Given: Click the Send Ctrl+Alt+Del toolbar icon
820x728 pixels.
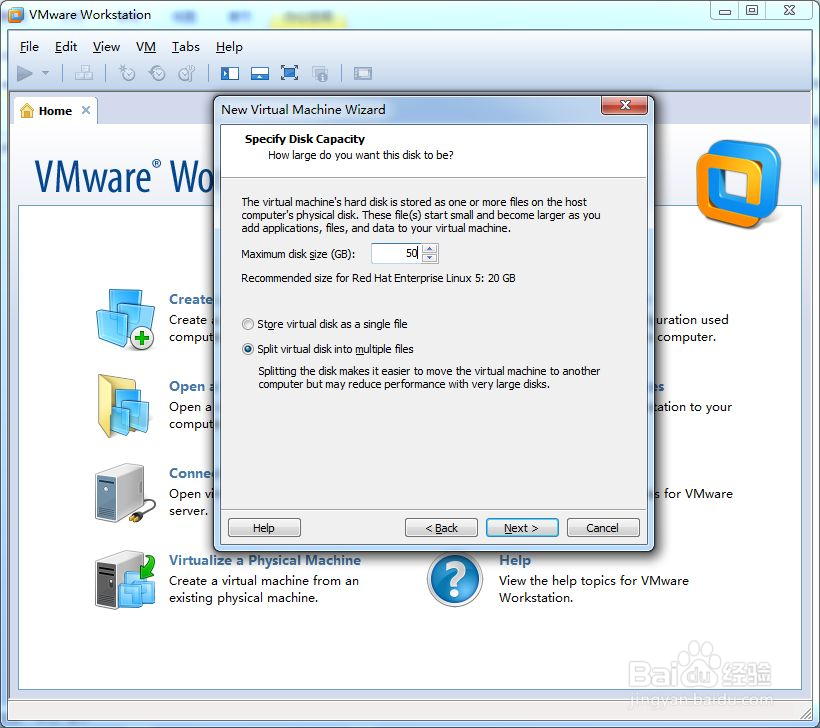Looking at the screenshot, I should (84, 73).
